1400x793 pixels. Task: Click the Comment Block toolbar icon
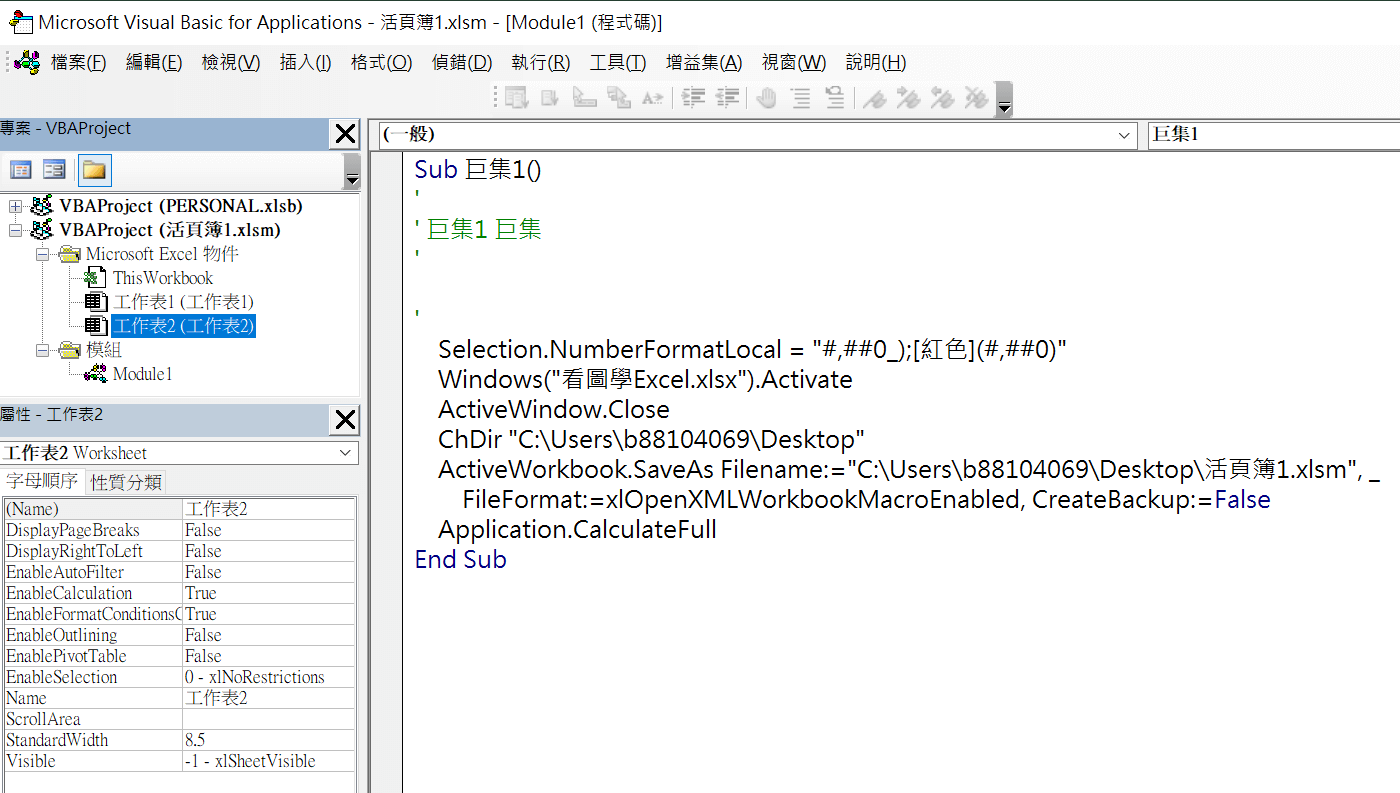point(801,97)
